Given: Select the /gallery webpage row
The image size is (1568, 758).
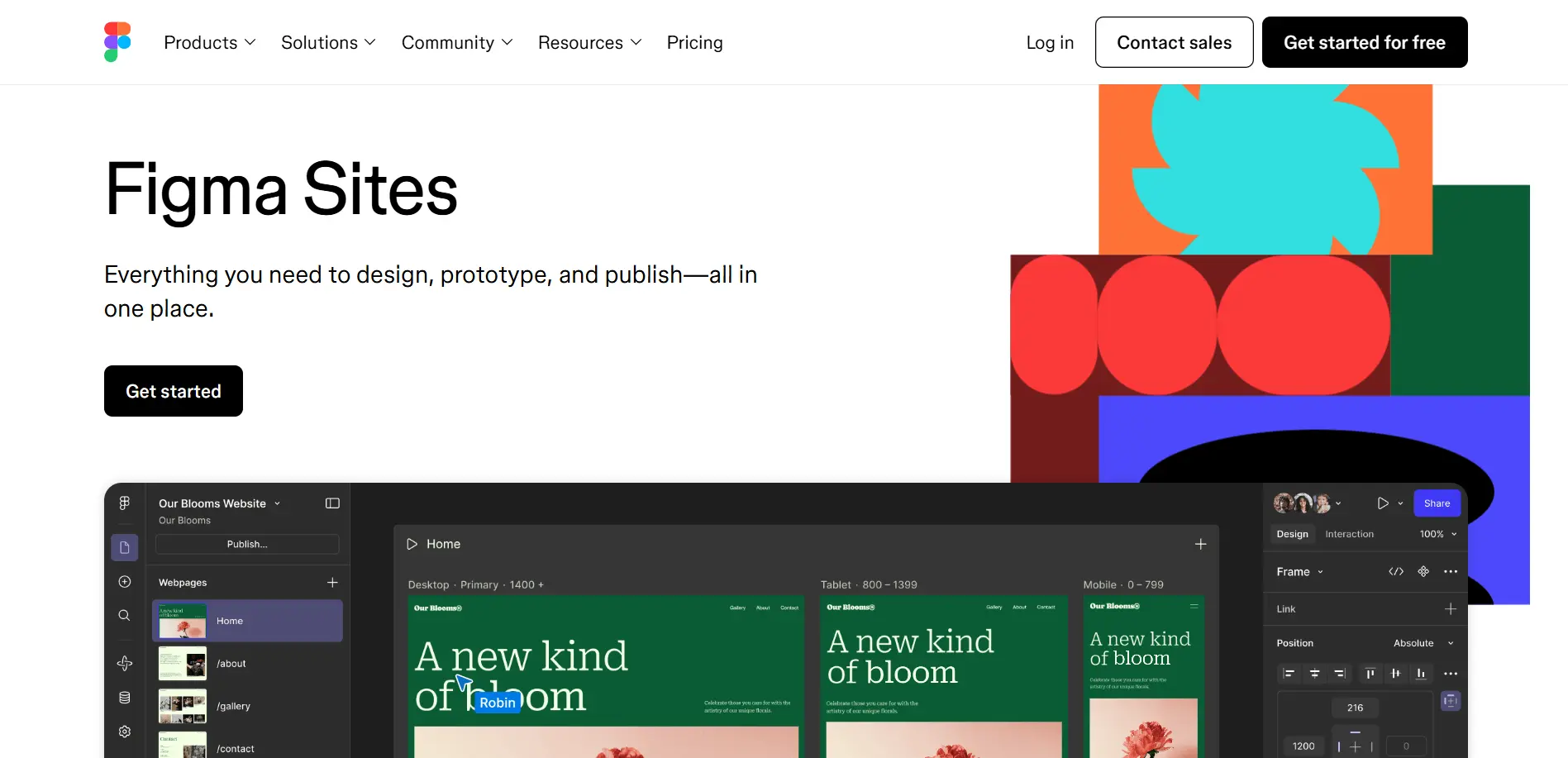Looking at the screenshot, I should 248,706.
